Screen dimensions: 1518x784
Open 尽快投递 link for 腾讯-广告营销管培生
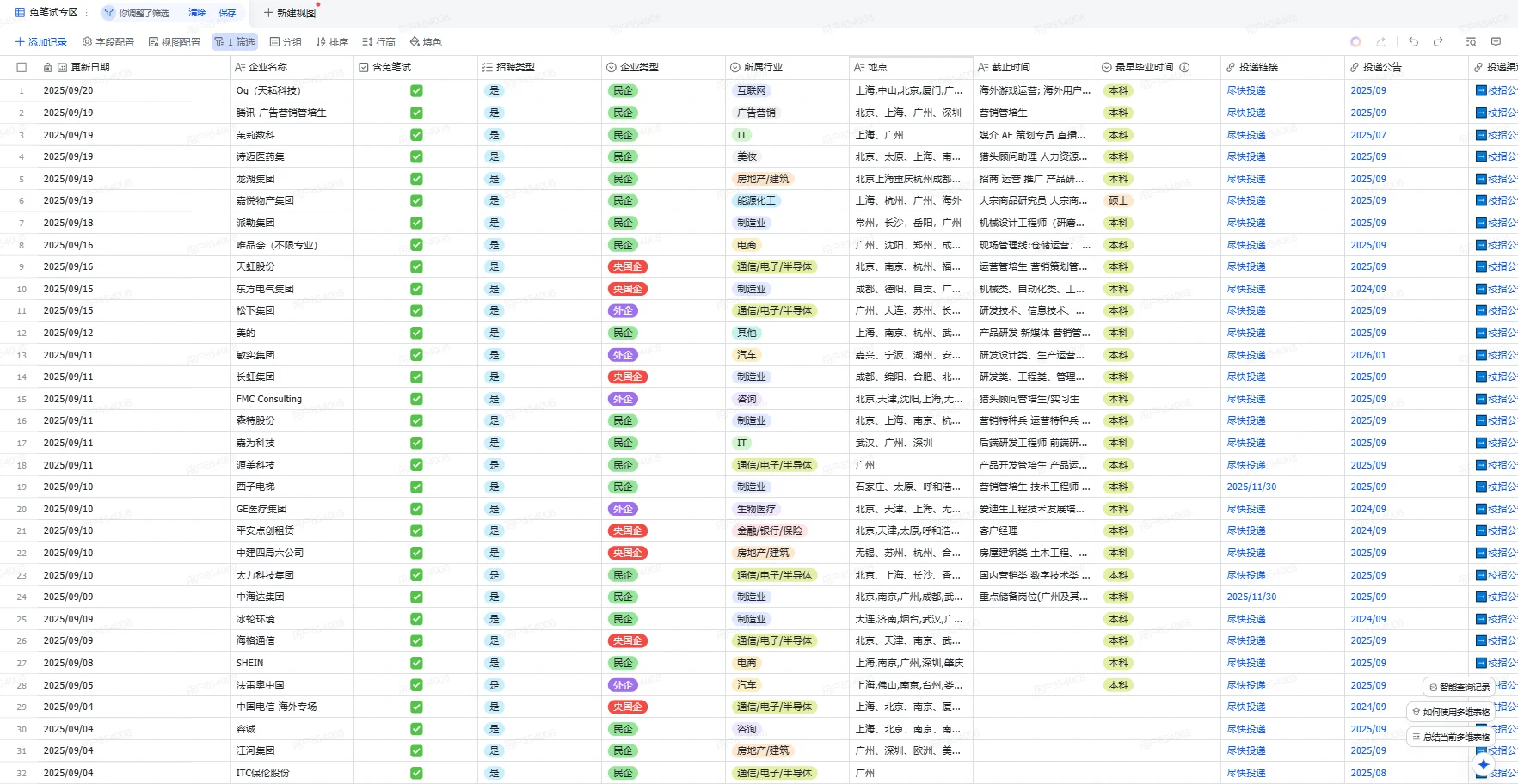[1246, 113]
